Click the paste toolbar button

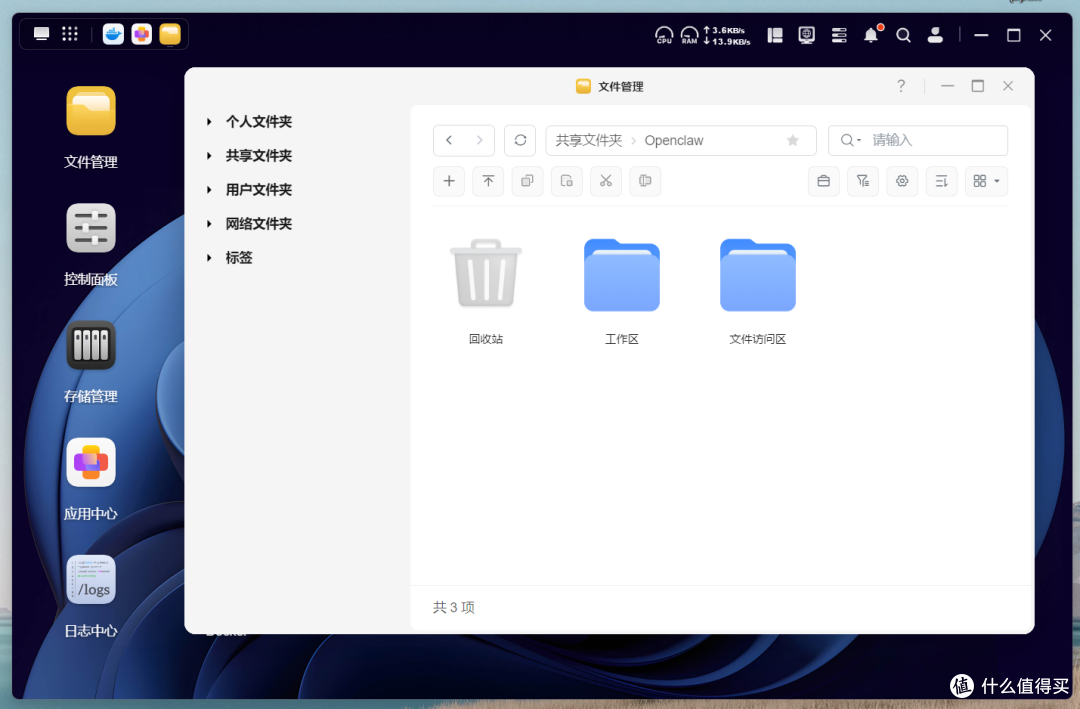tap(567, 181)
